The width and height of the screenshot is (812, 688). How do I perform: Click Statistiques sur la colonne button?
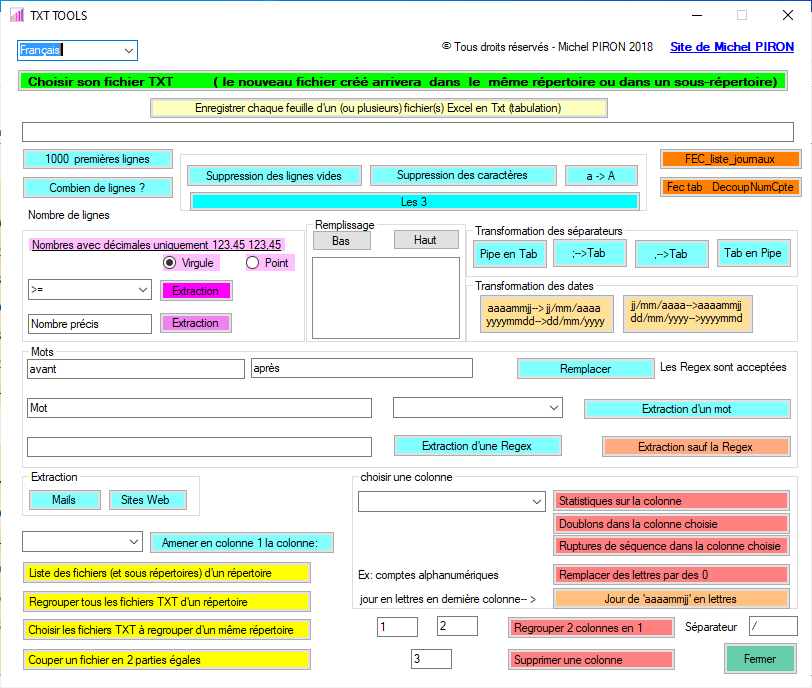point(671,501)
